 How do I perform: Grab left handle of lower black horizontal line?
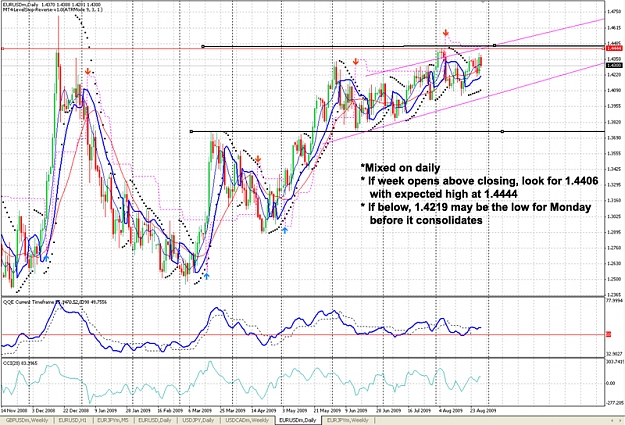[x=191, y=131]
